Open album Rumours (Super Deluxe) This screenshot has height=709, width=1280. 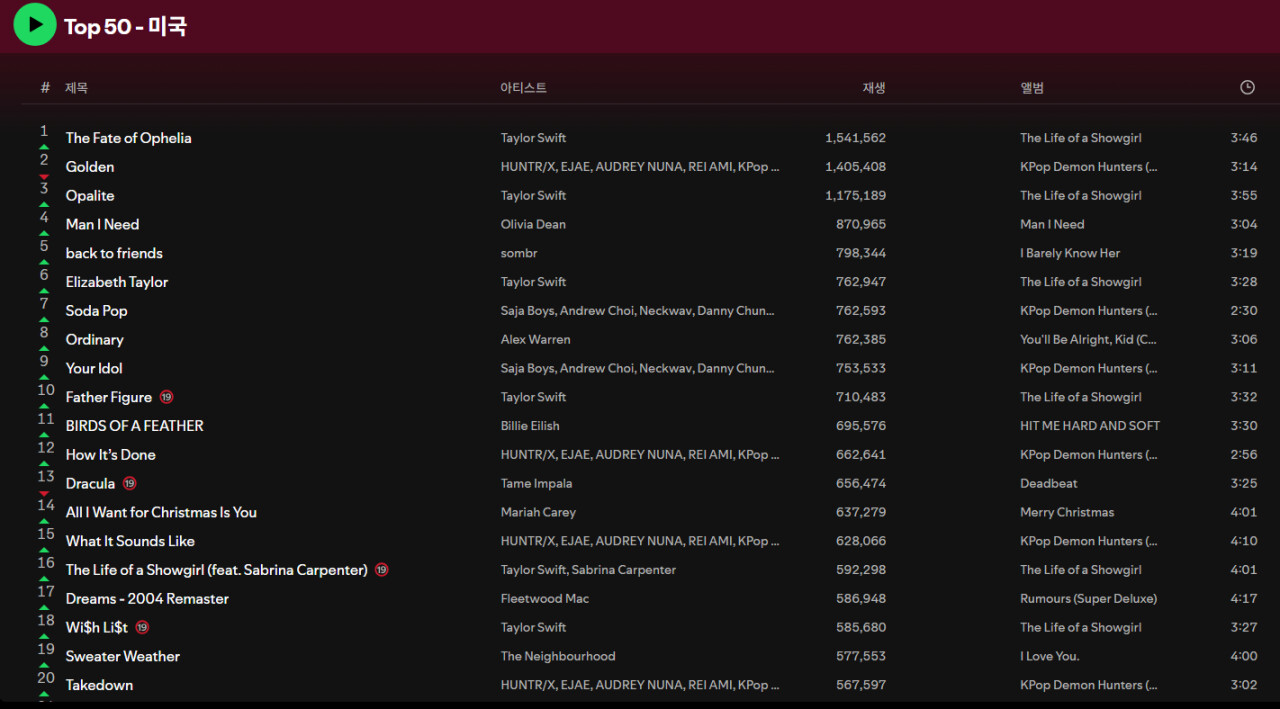[1088, 599]
